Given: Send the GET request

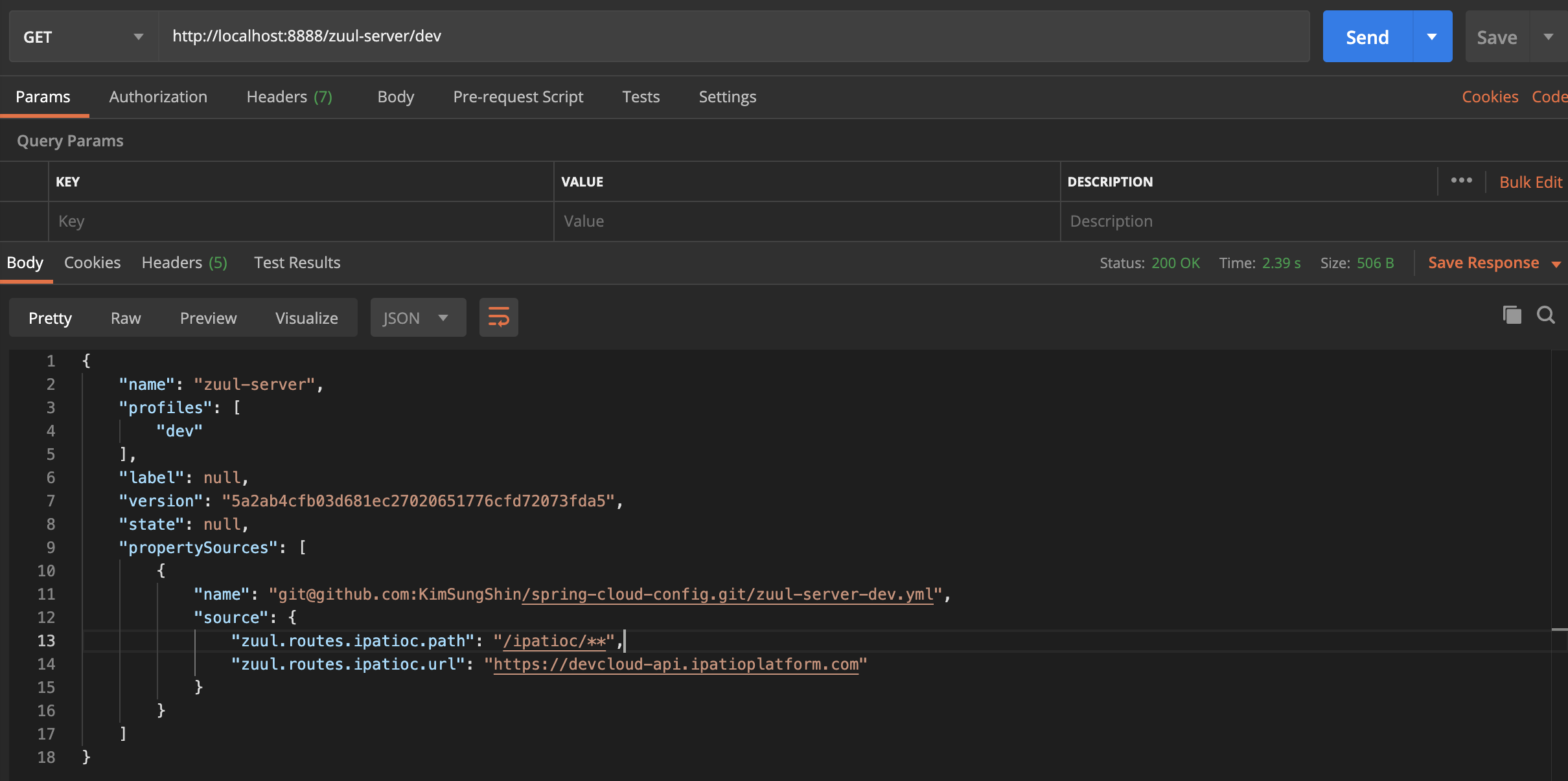Looking at the screenshot, I should click(x=1367, y=37).
